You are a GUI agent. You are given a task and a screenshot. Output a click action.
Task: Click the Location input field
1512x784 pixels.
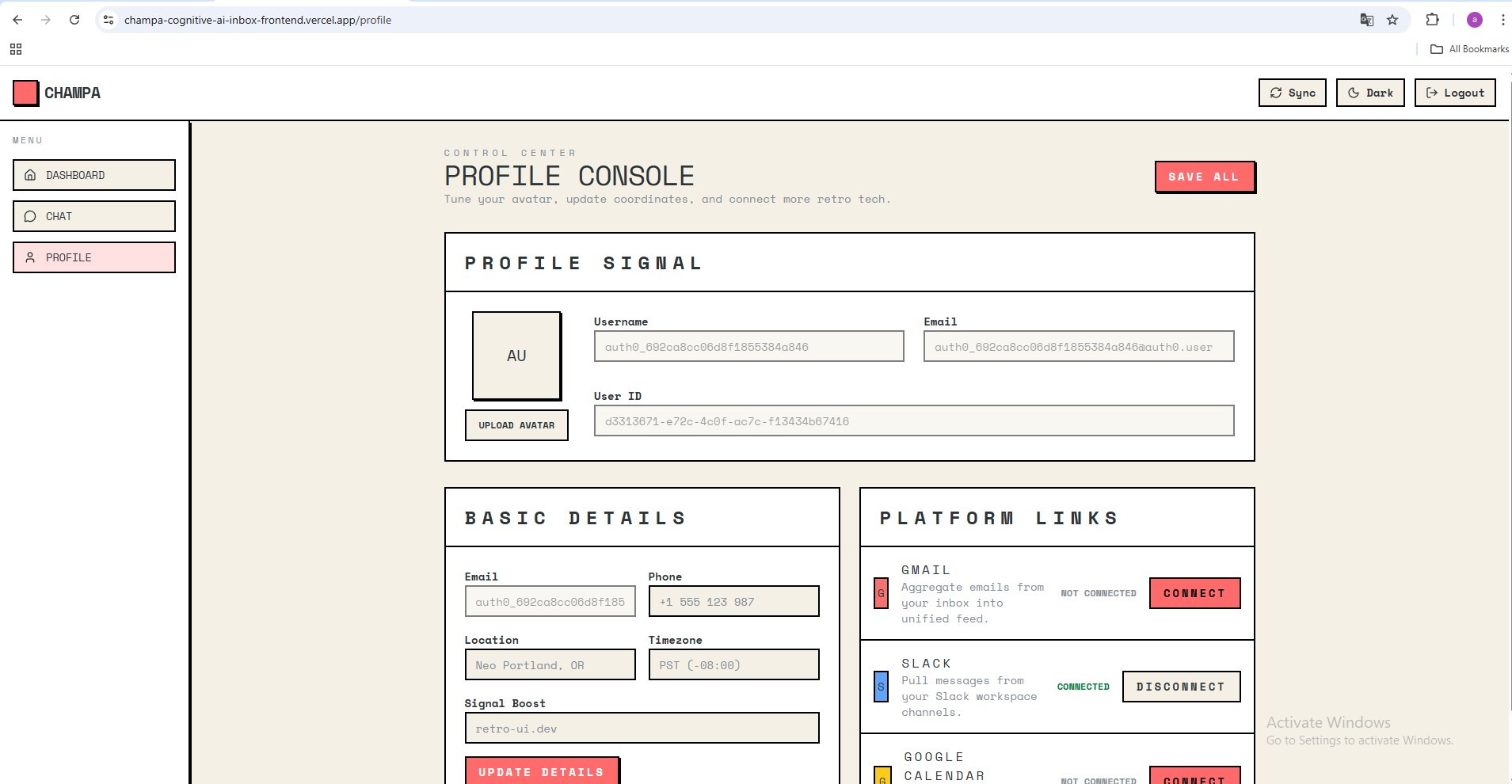click(550, 664)
